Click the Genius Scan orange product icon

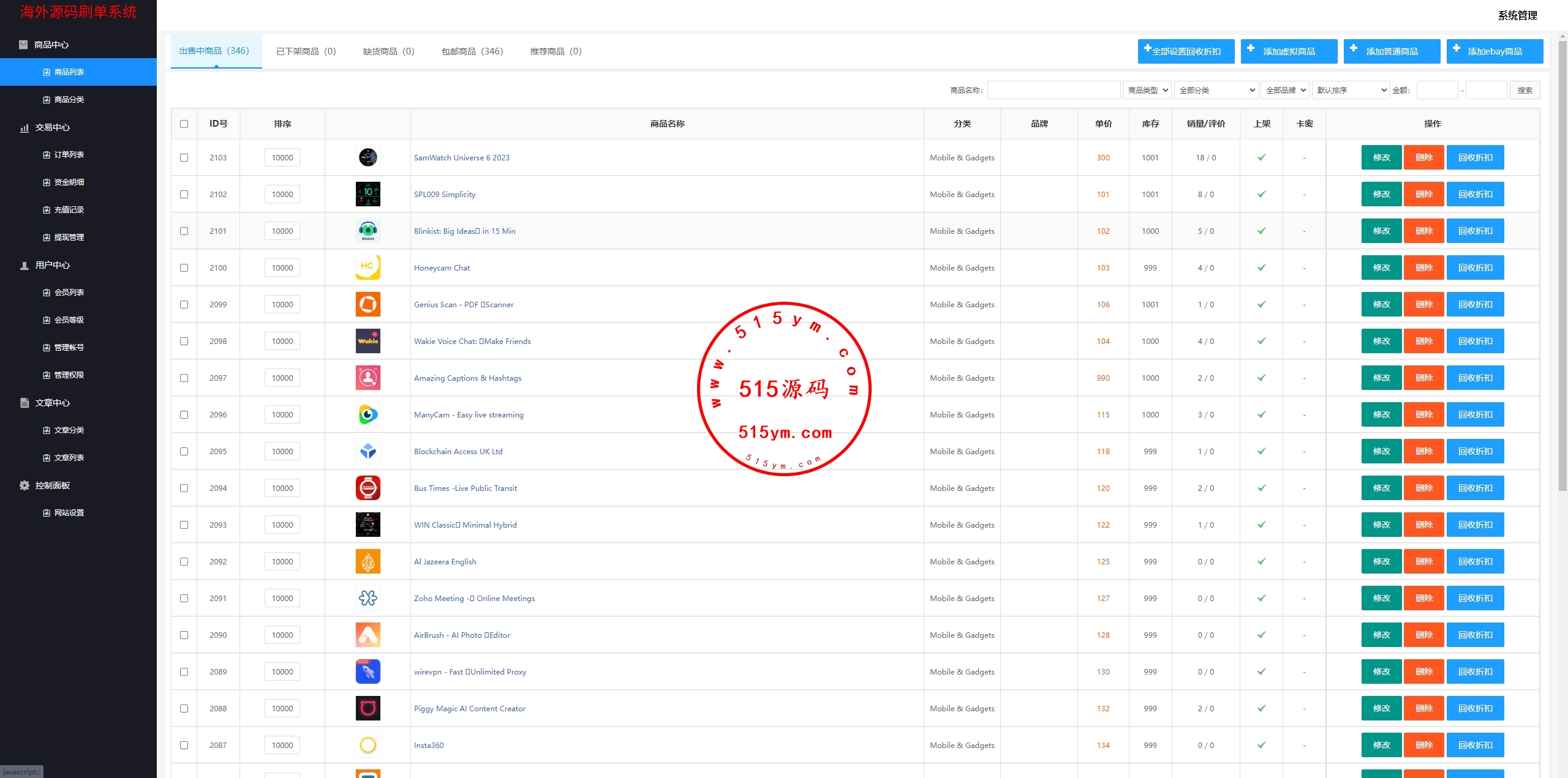tap(367, 304)
